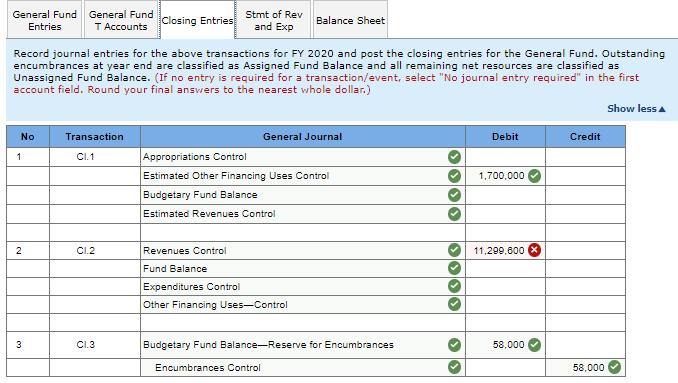
Task: Select the Appropriations Control account field
Action: tap(303, 157)
